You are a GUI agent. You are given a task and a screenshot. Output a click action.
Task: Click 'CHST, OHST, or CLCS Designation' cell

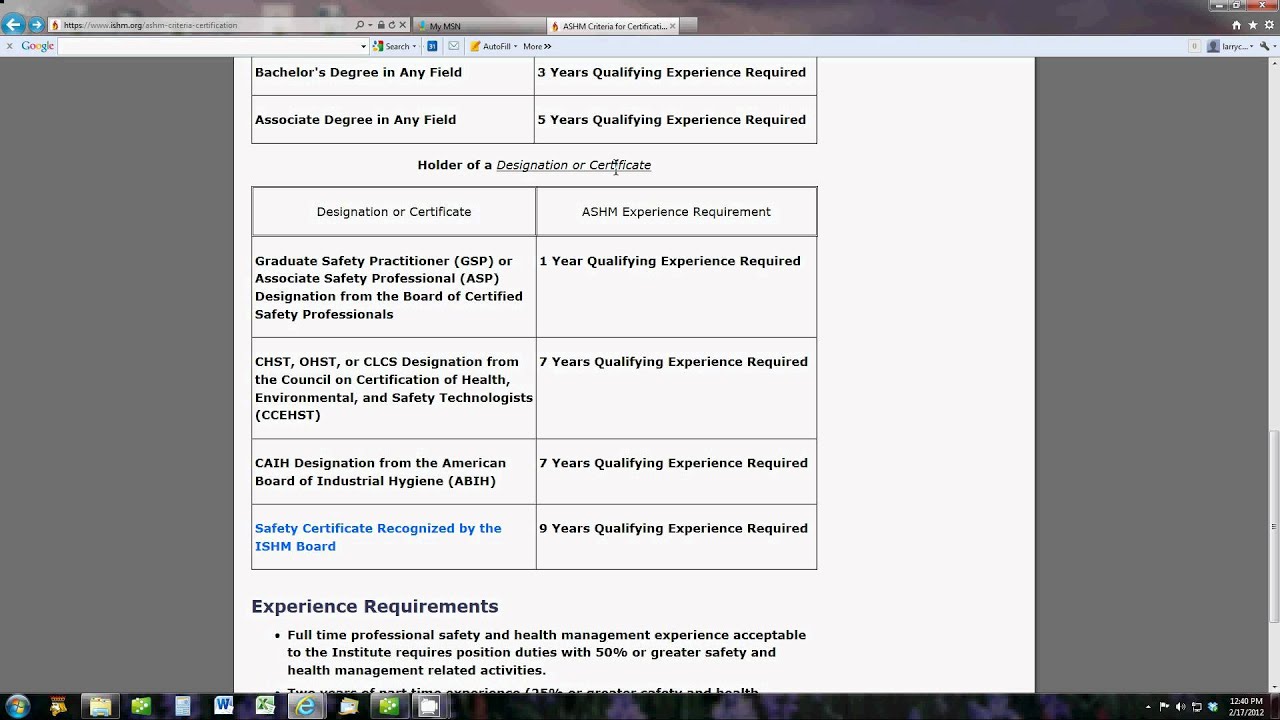pos(393,388)
